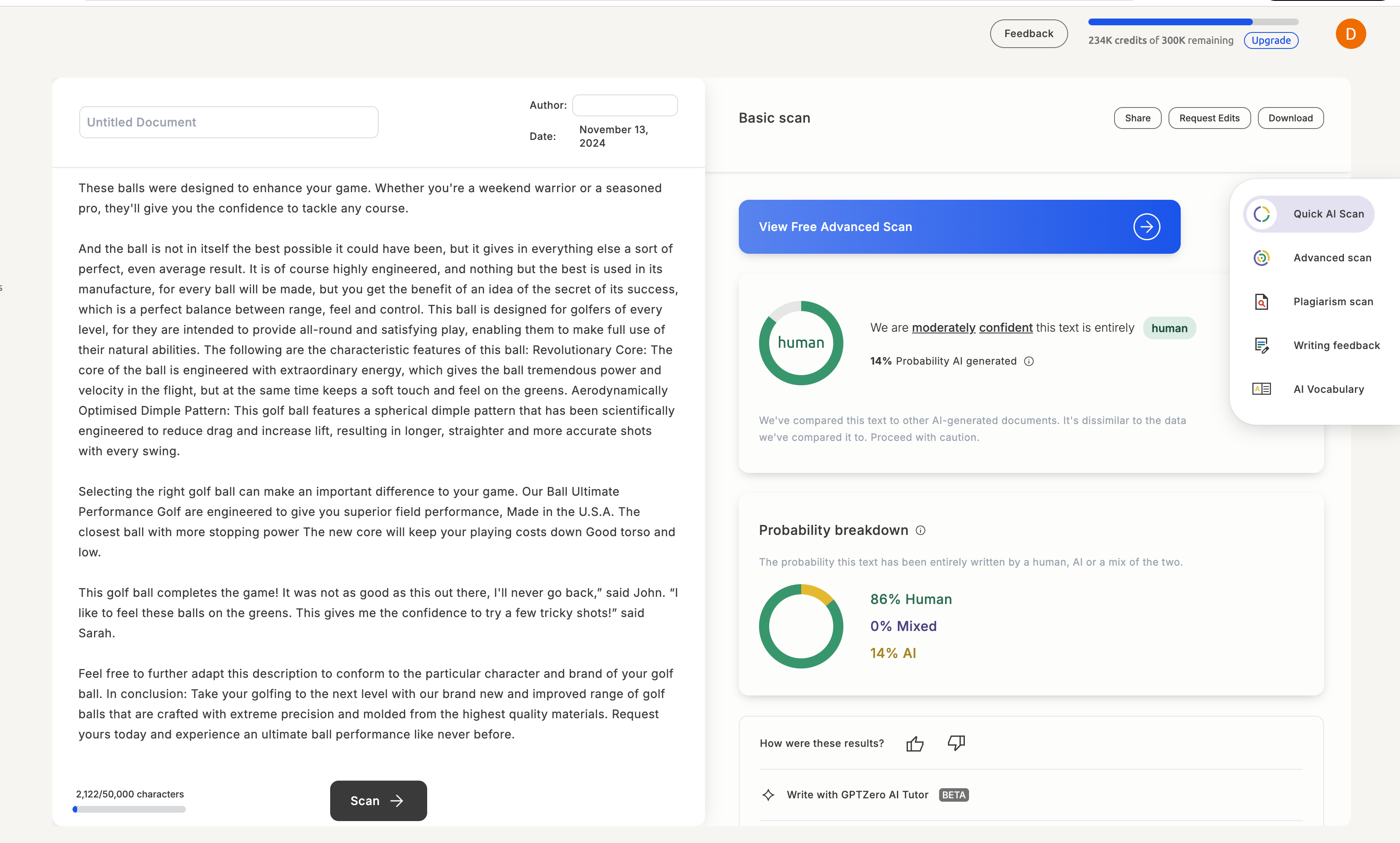Click the AI Vocabulary book icon
Screen dimensions: 1400x843
pyautogui.click(x=1261, y=389)
